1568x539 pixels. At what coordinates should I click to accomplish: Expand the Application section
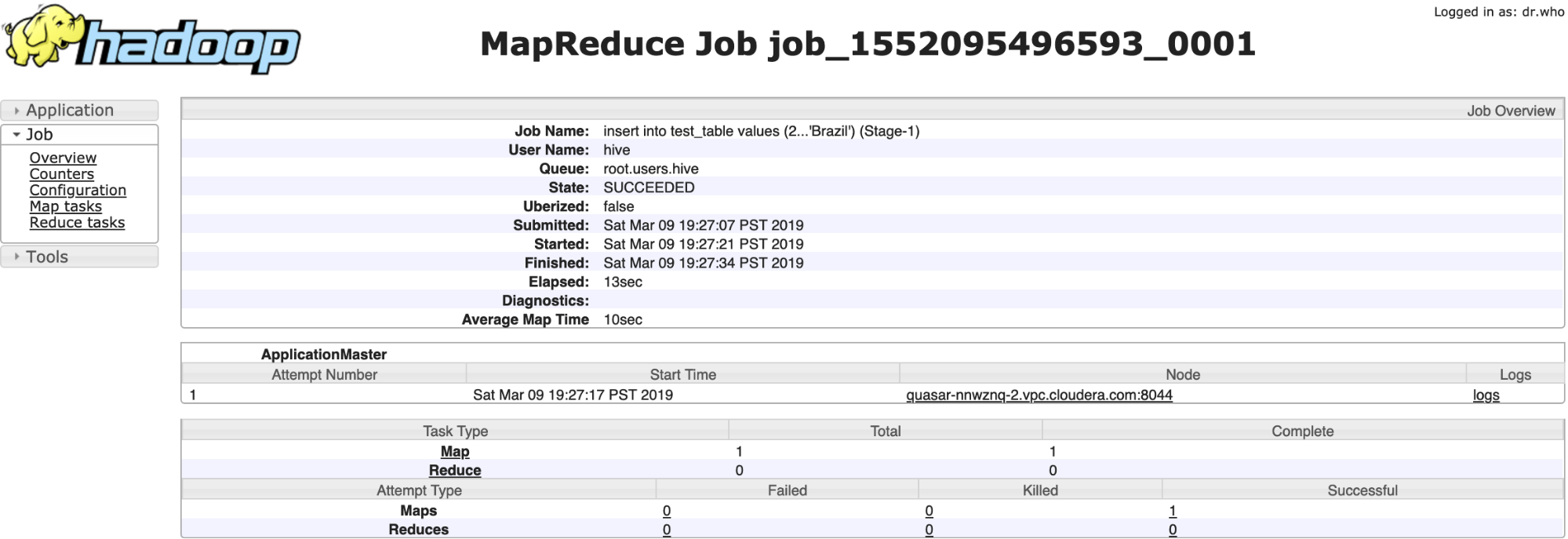70,111
